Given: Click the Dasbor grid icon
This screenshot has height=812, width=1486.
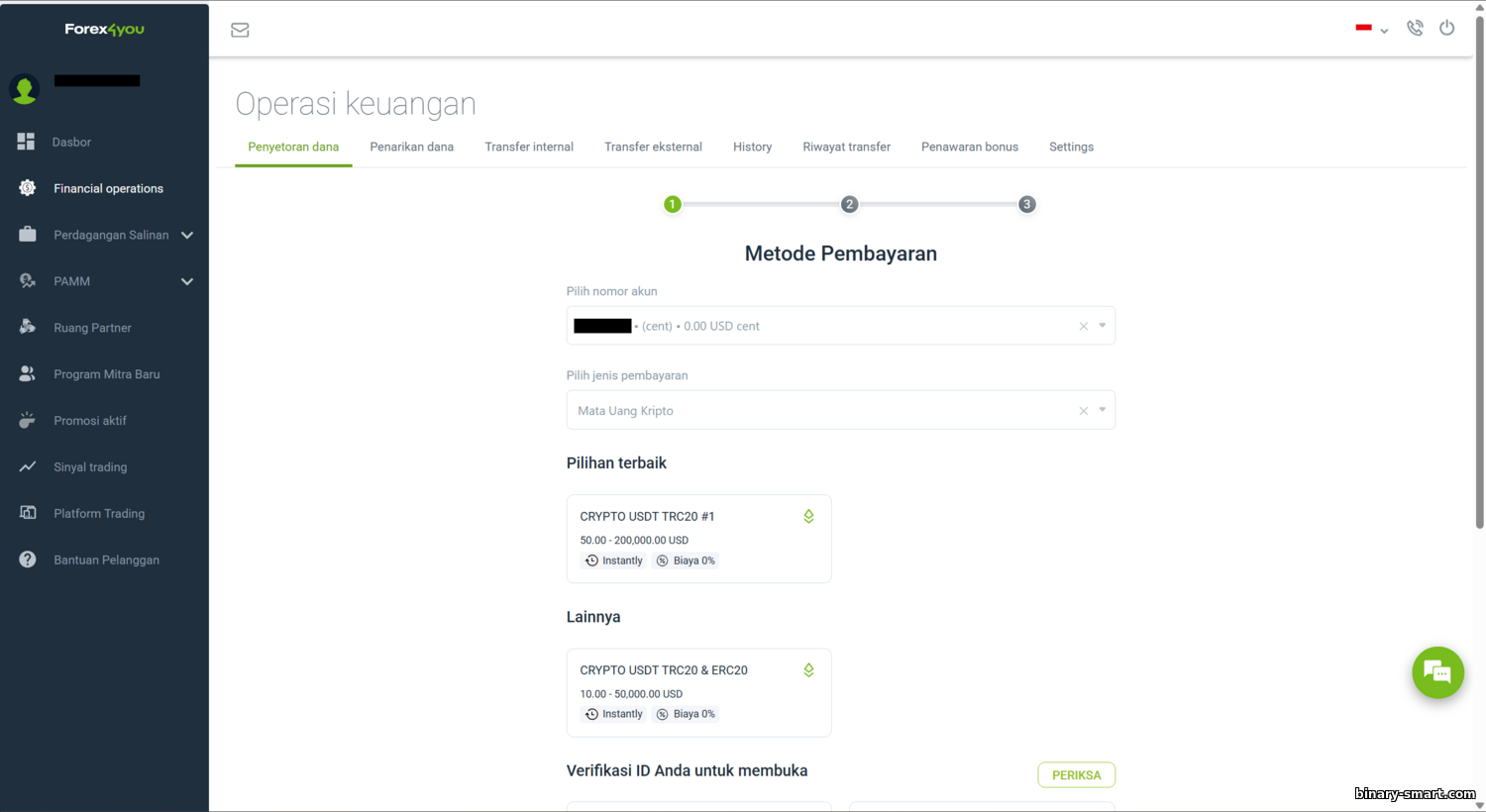Looking at the screenshot, I should (27, 142).
